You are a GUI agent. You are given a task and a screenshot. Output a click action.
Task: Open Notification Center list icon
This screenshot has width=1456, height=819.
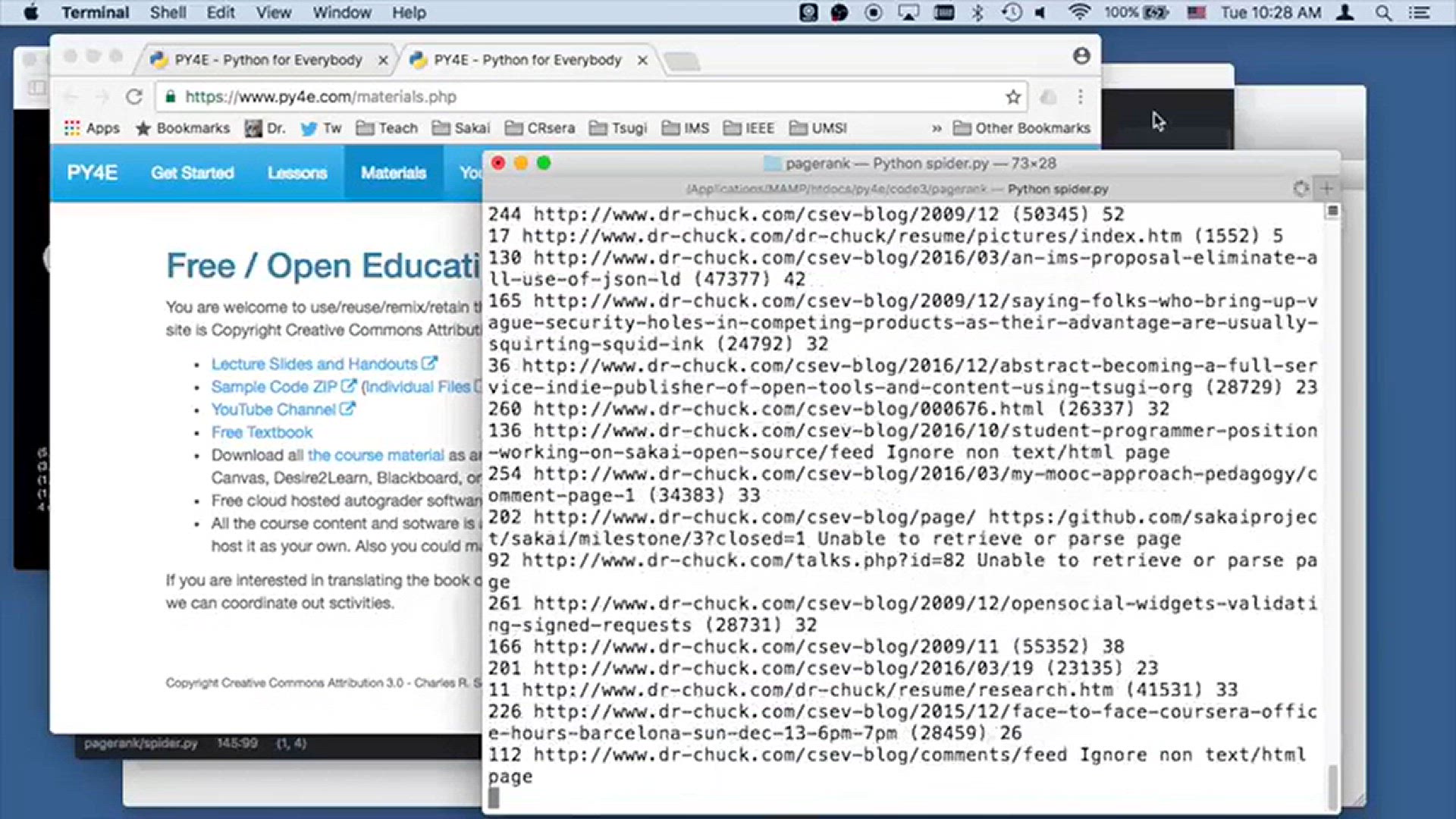[x=1420, y=12]
